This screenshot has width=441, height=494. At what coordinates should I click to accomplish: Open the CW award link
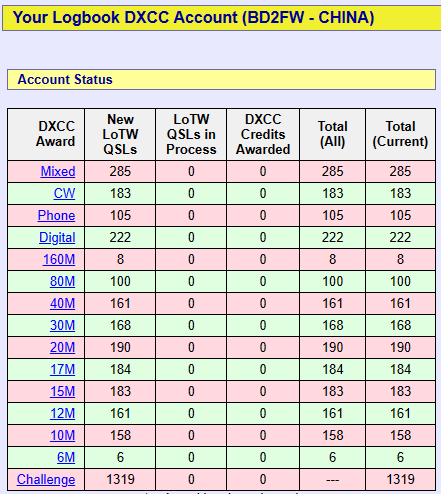pyautogui.click(x=64, y=194)
